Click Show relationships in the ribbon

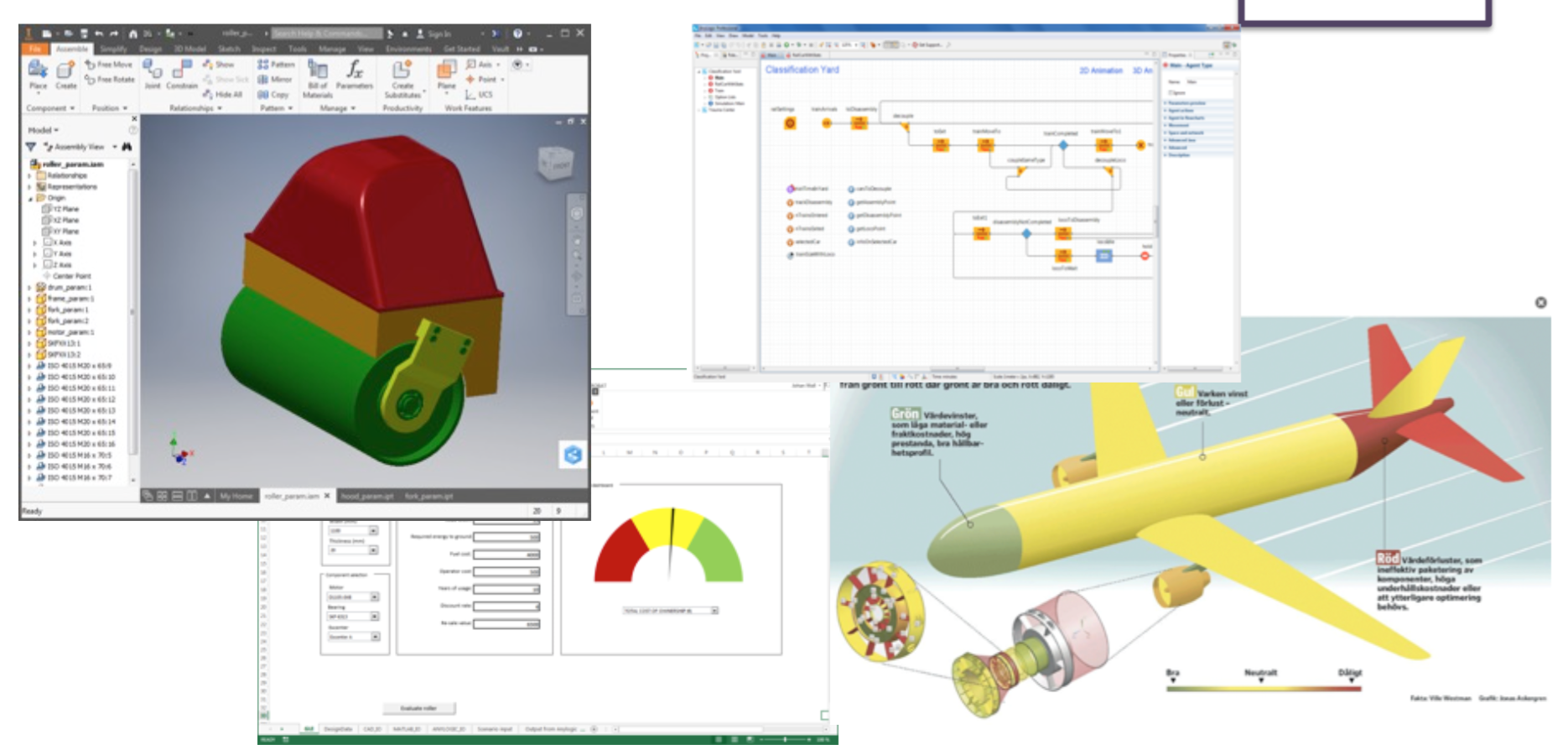pos(219,65)
